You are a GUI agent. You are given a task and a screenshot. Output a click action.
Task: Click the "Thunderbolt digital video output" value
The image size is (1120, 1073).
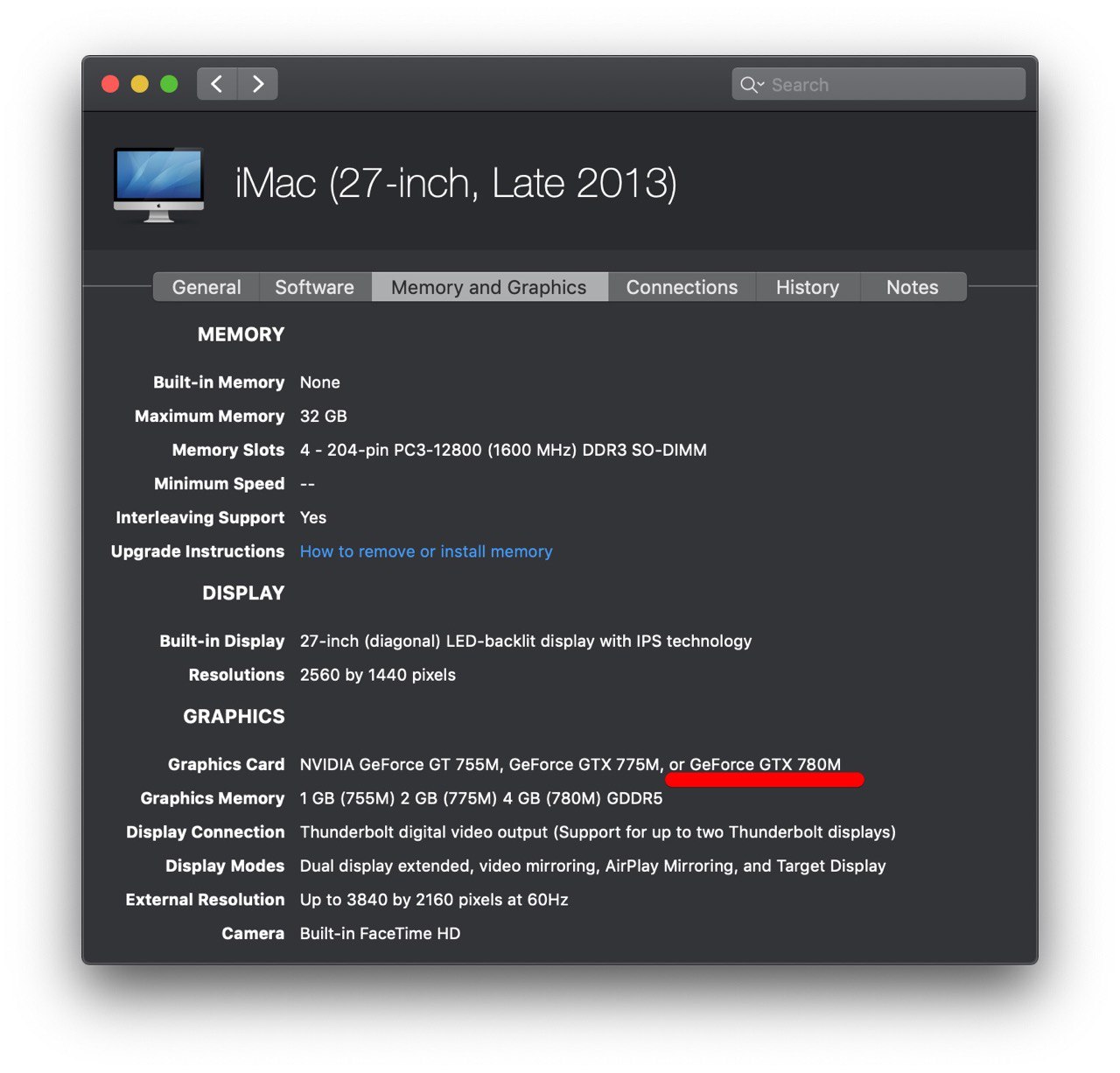[x=423, y=832]
